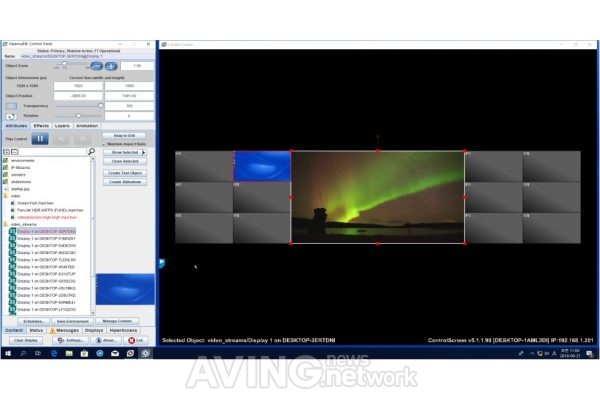Click the aurora video object in Control Screen
Viewport: 600px width, 400px height.
[x=378, y=197]
